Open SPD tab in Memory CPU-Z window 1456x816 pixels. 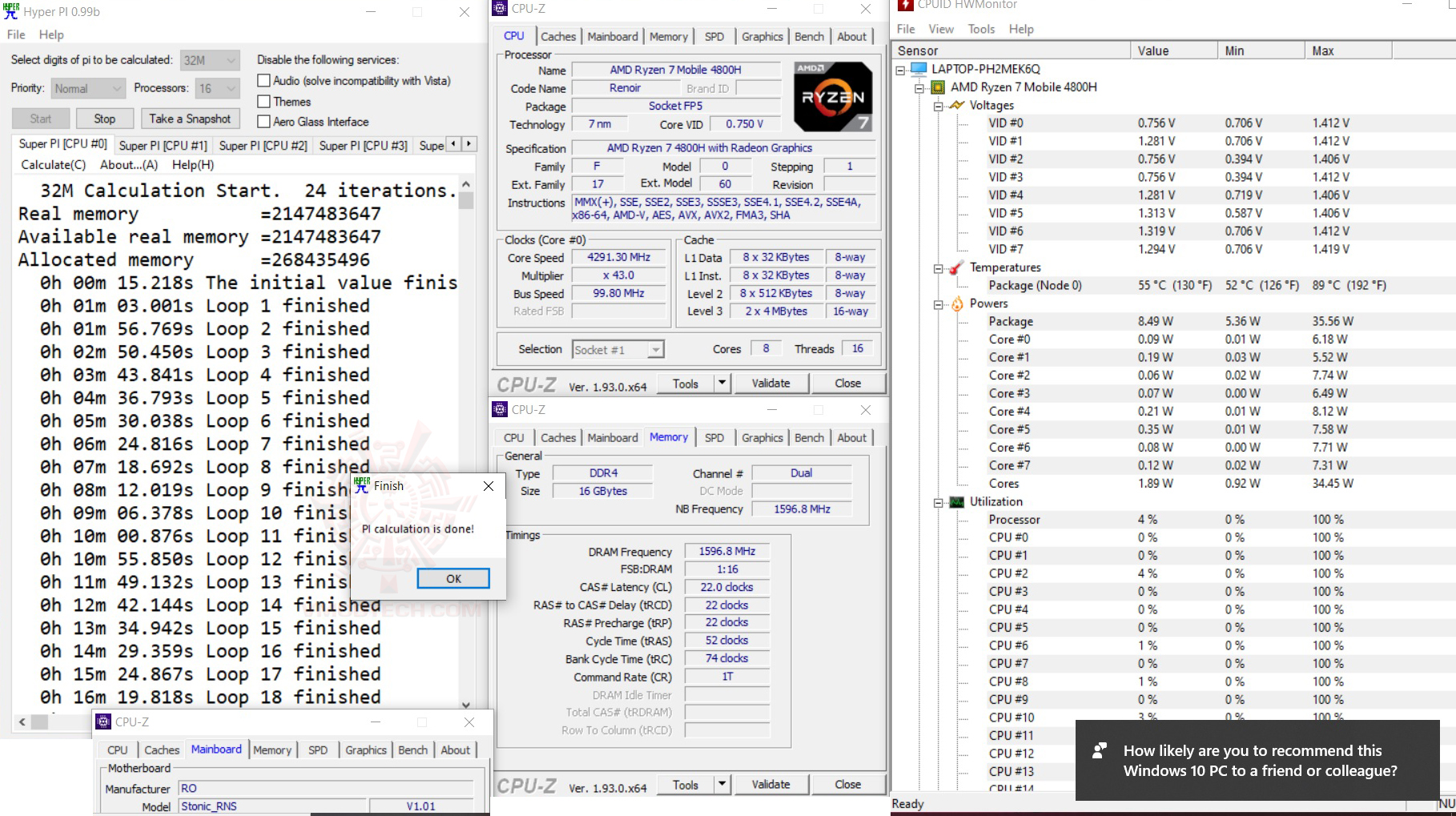click(x=714, y=437)
